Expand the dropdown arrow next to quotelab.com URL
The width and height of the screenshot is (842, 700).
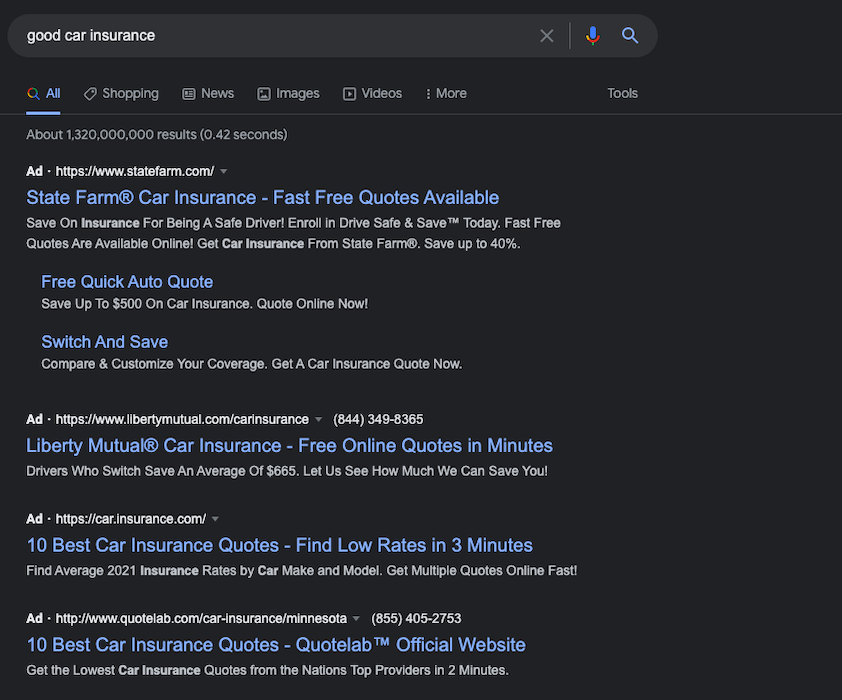356,618
